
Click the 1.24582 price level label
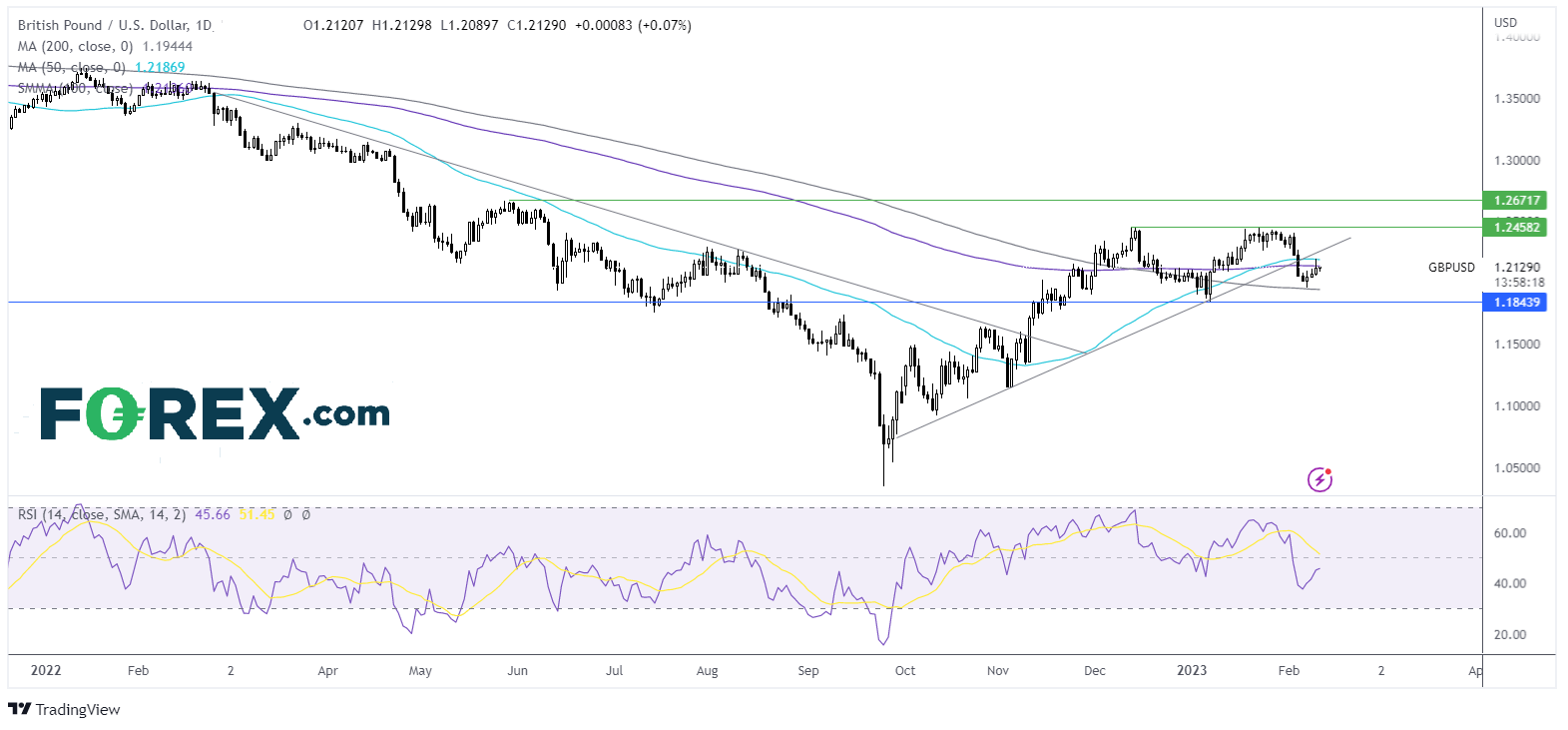1516,228
